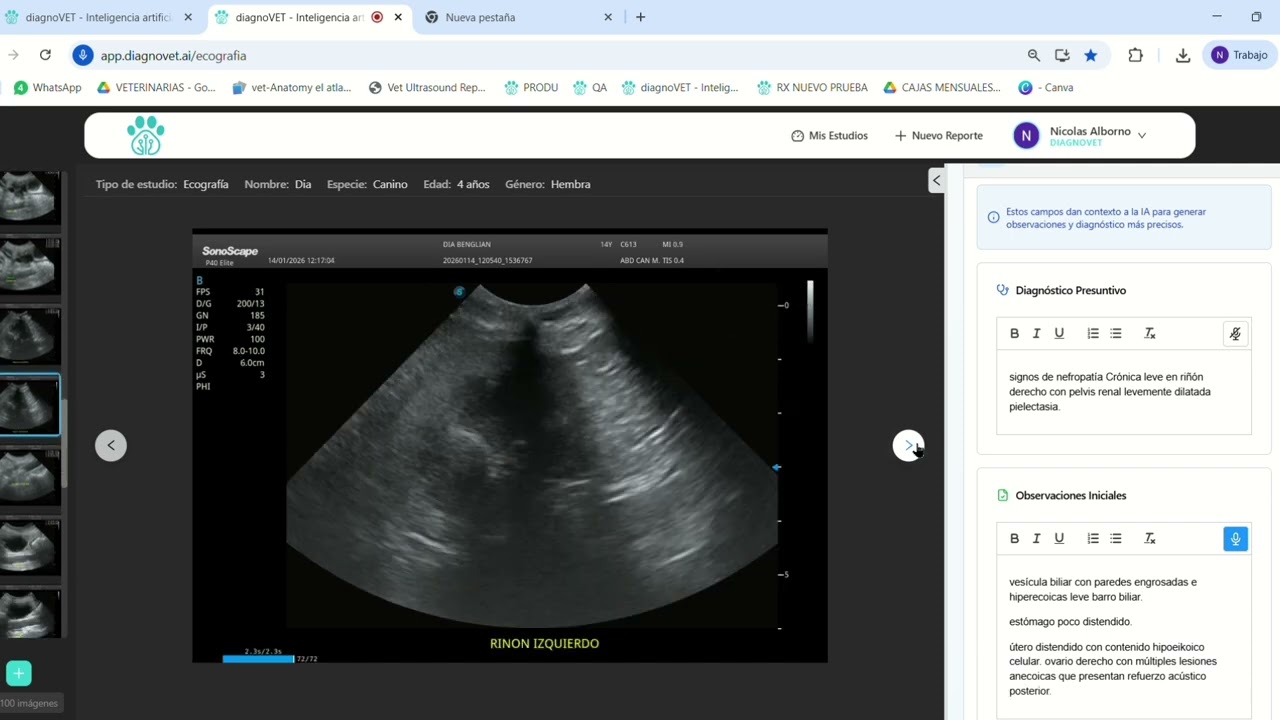Screen dimensions: 1280x720
Task: Toggle blue microphone in Observaciones Iniciales
Action: click(x=1235, y=539)
